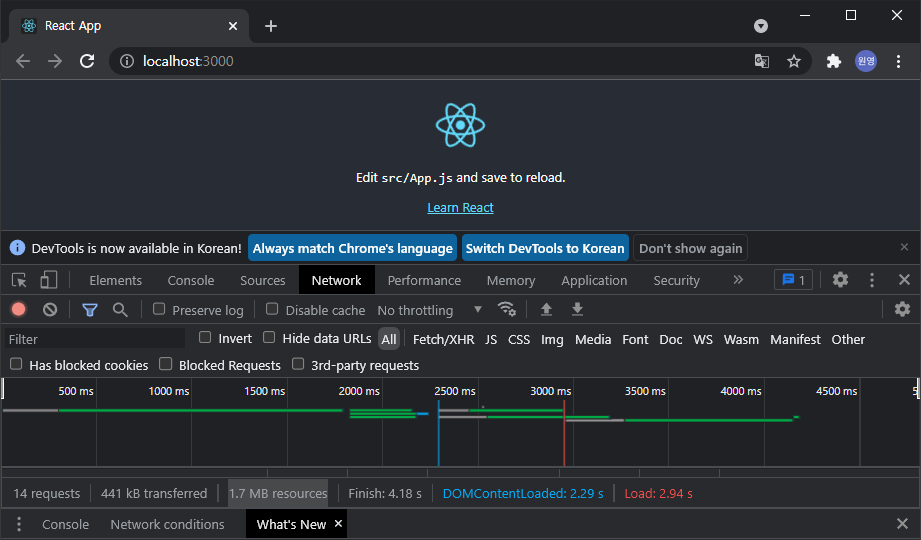Viewport: 921px width, 540px height.
Task: Switch to the Sources tab
Action: tap(263, 280)
